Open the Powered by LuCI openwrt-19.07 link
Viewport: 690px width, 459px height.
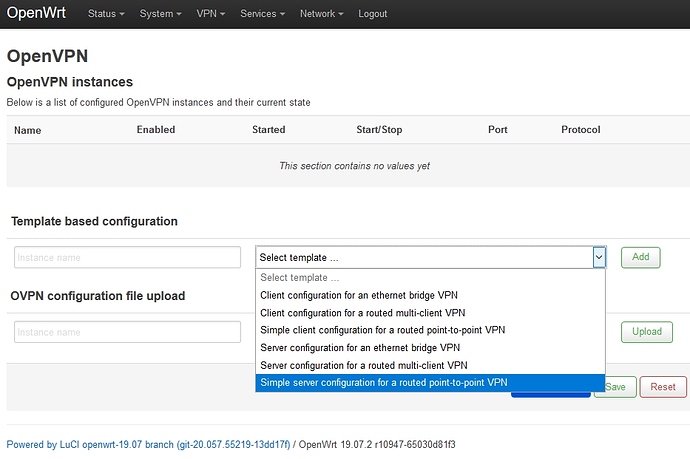[x=148, y=444]
